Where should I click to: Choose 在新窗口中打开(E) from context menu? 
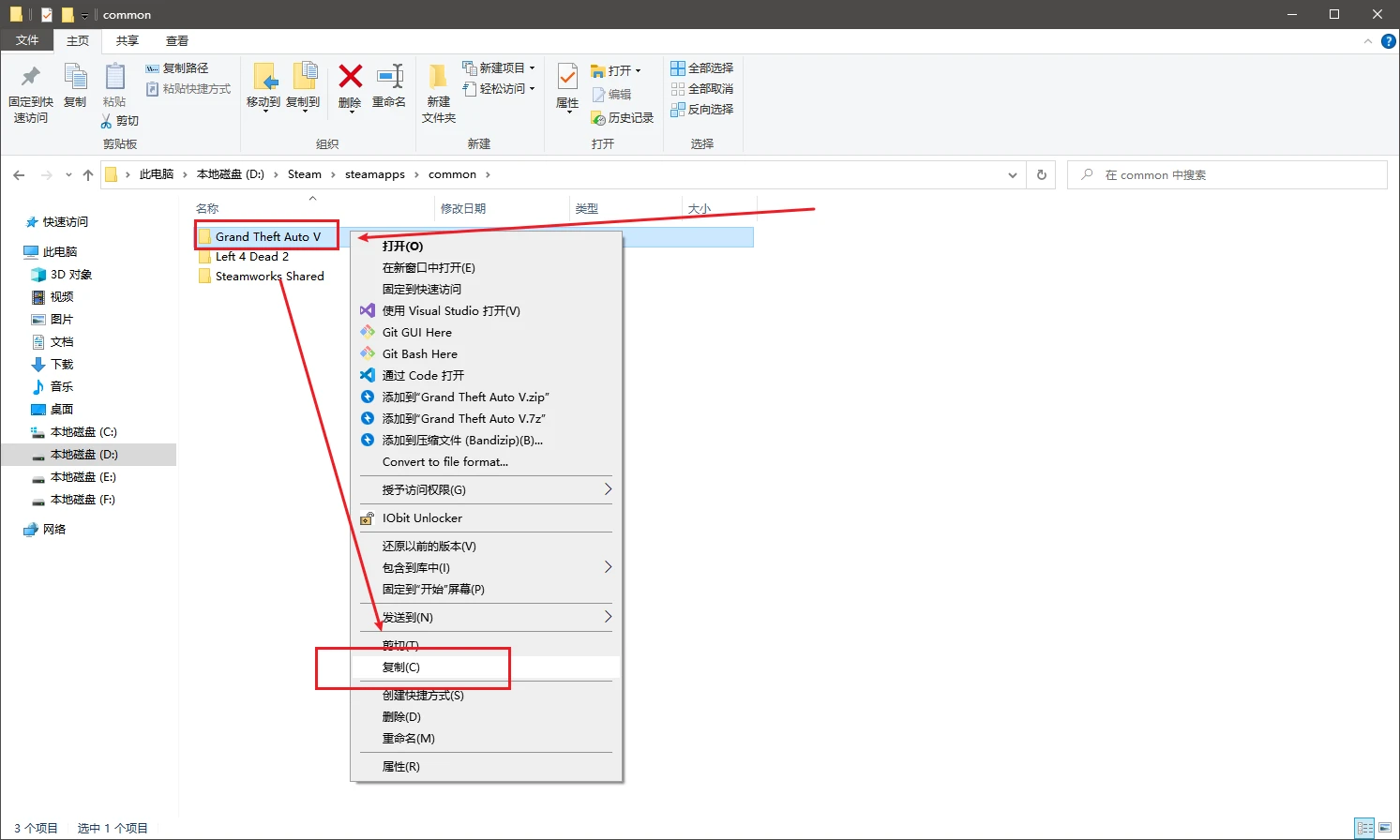click(x=486, y=268)
